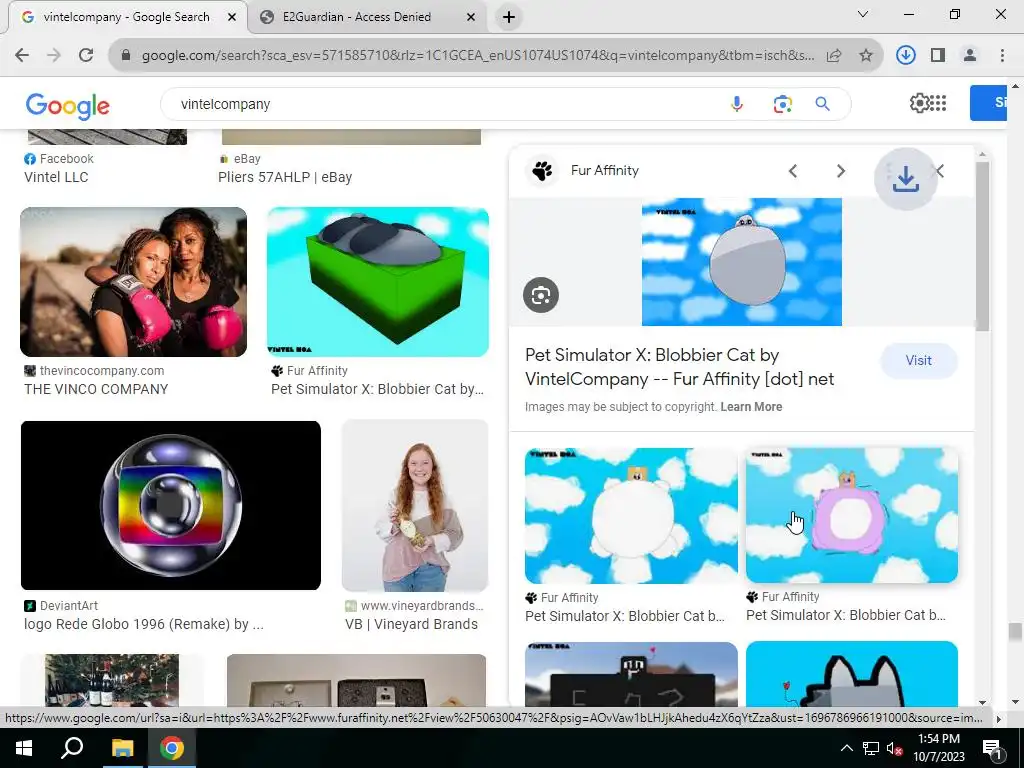The height and width of the screenshot is (768, 1024).
Task: Click the Pliers 57AHLP eBay result title
Action: (x=285, y=177)
